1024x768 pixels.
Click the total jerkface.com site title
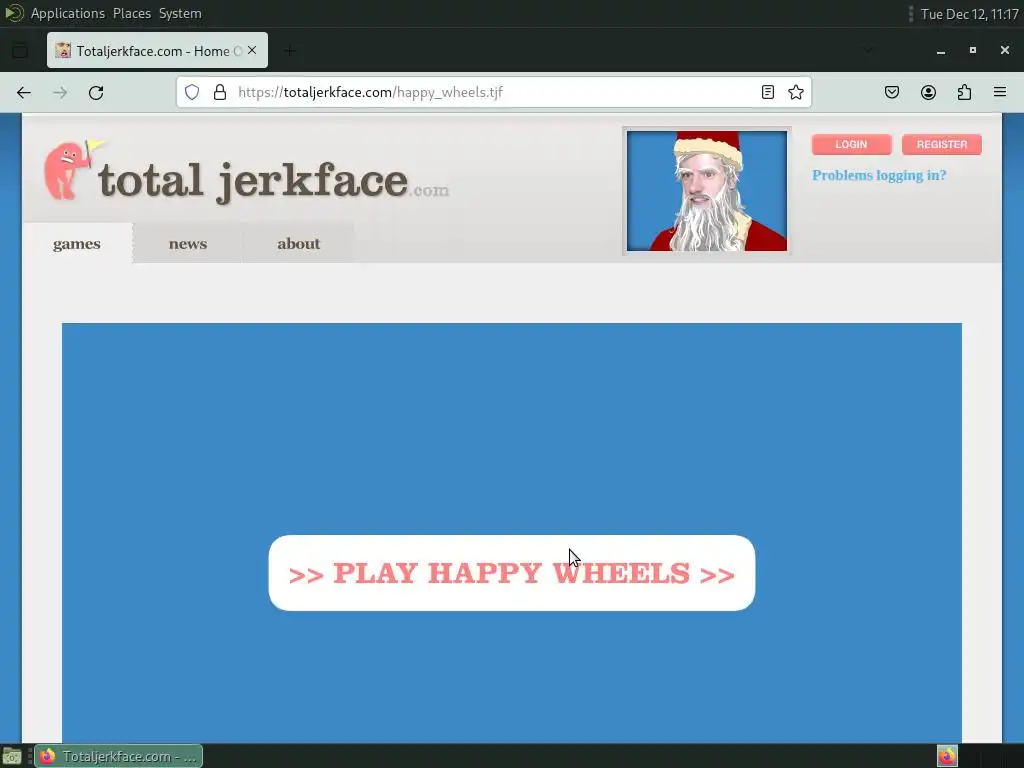click(273, 181)
